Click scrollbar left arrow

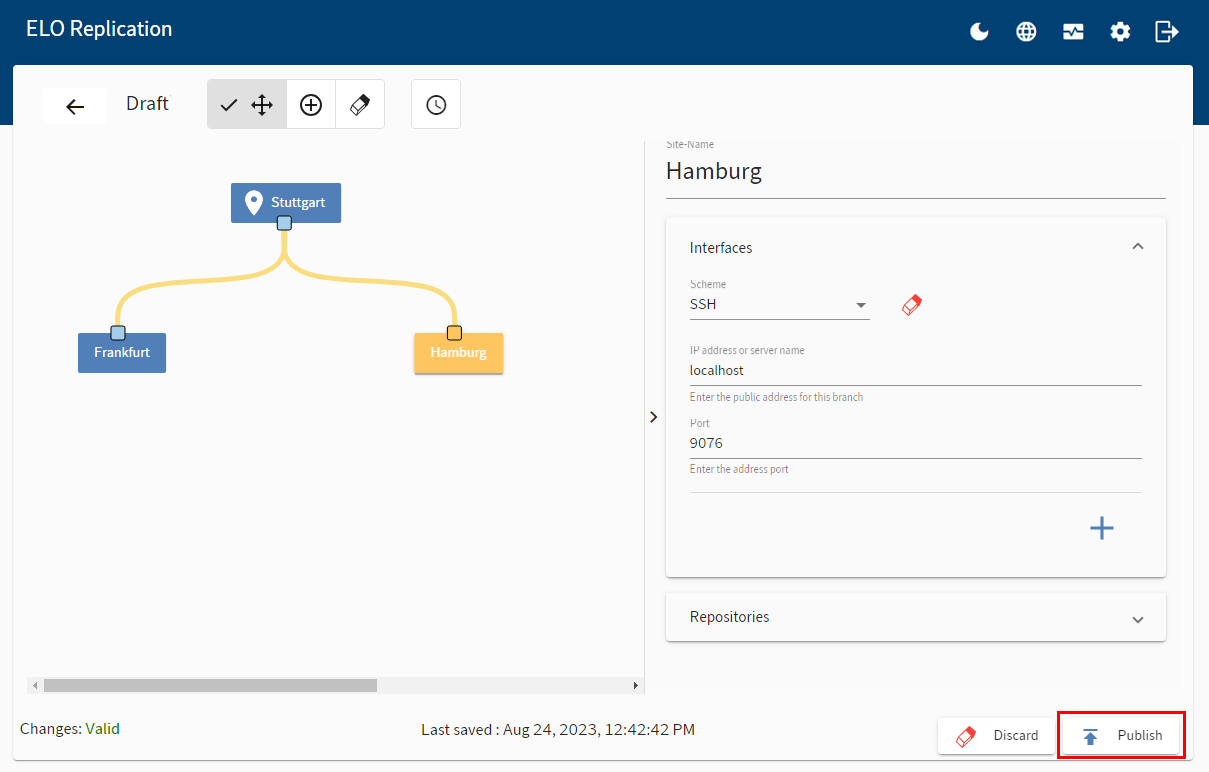[x=35, y=685]
